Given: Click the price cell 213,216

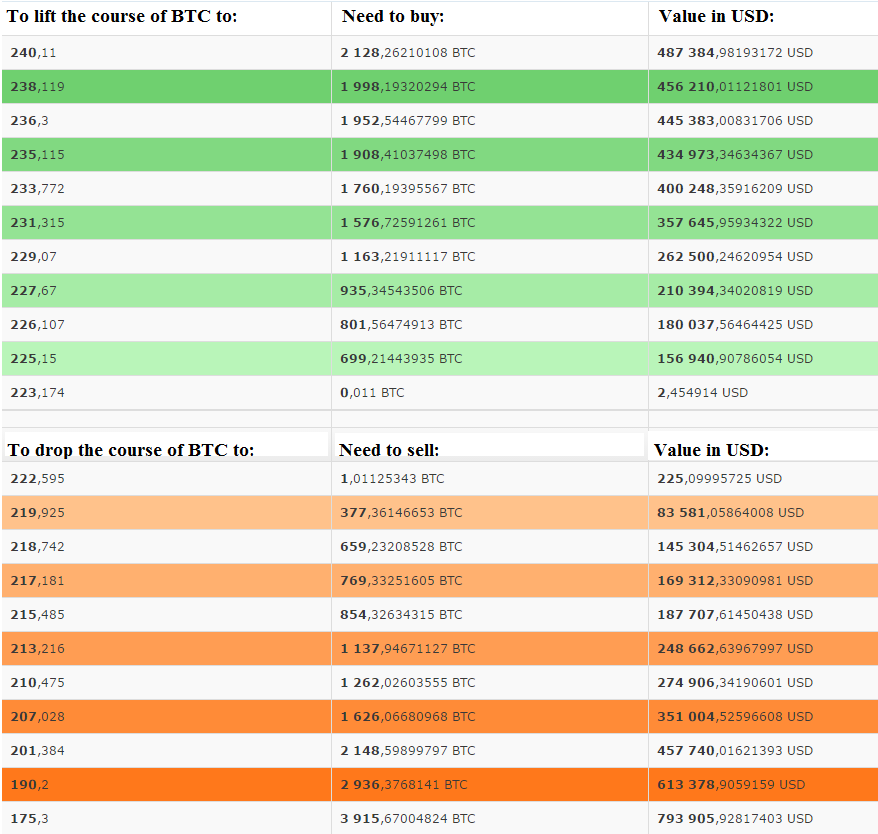Looking at the screenshot, I should pos(38,649).
